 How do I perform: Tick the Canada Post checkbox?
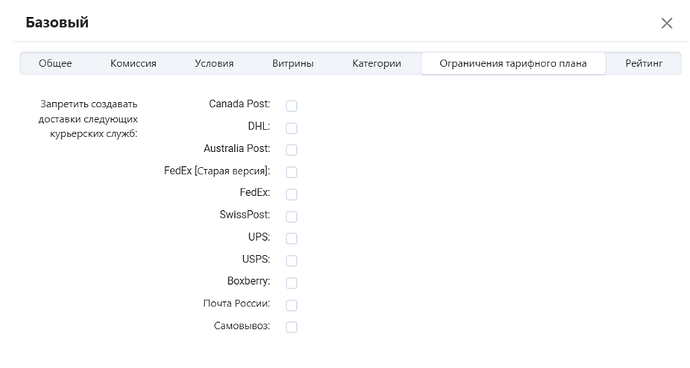click(291, 106)
